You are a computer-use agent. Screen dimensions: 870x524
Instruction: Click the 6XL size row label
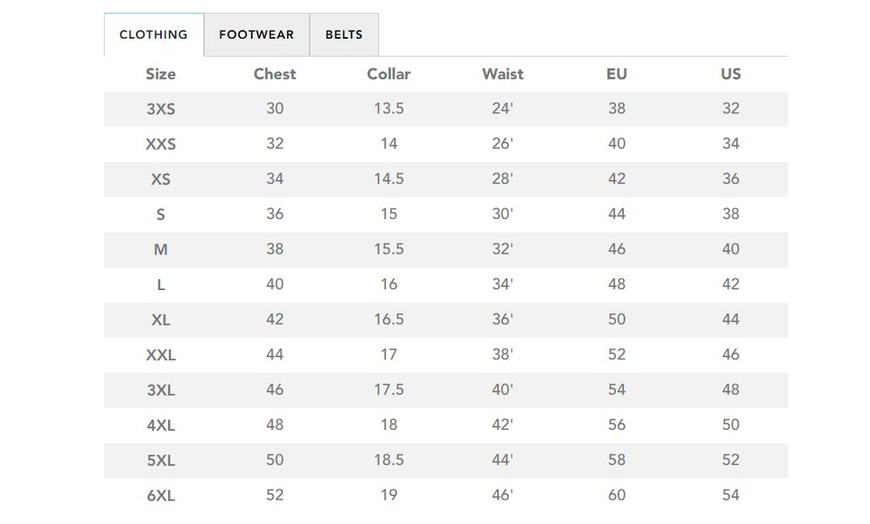160,495
